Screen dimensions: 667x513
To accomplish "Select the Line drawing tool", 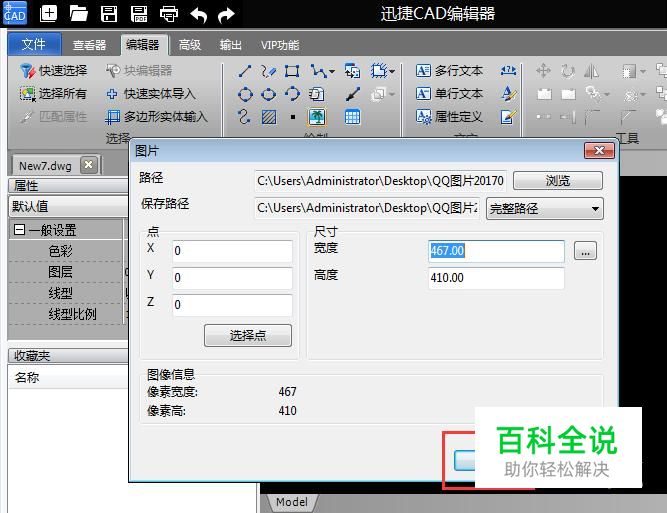I will click(x=245, y=71).
